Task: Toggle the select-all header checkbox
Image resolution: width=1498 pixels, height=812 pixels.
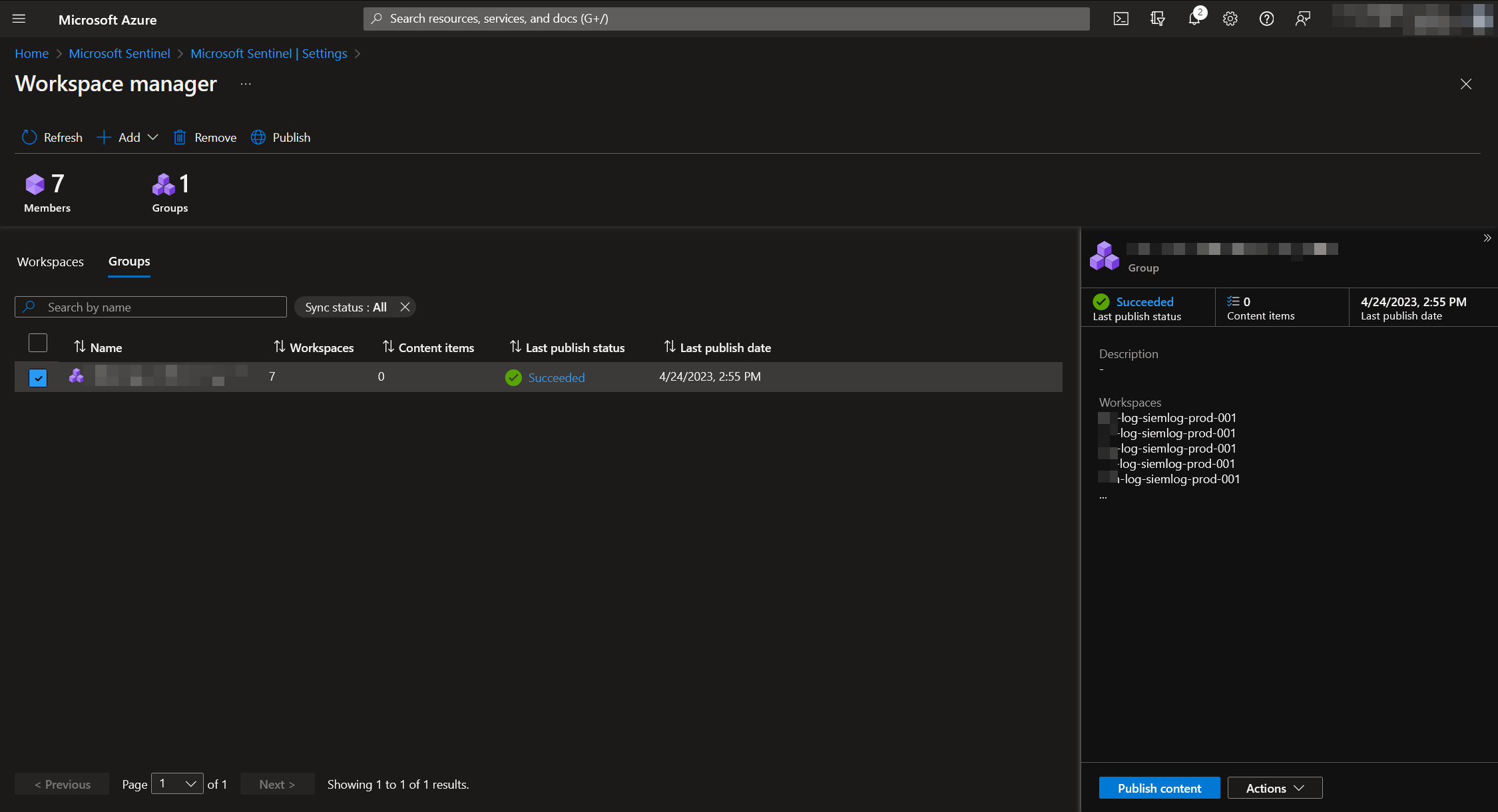Action: [x=38, y=343]
